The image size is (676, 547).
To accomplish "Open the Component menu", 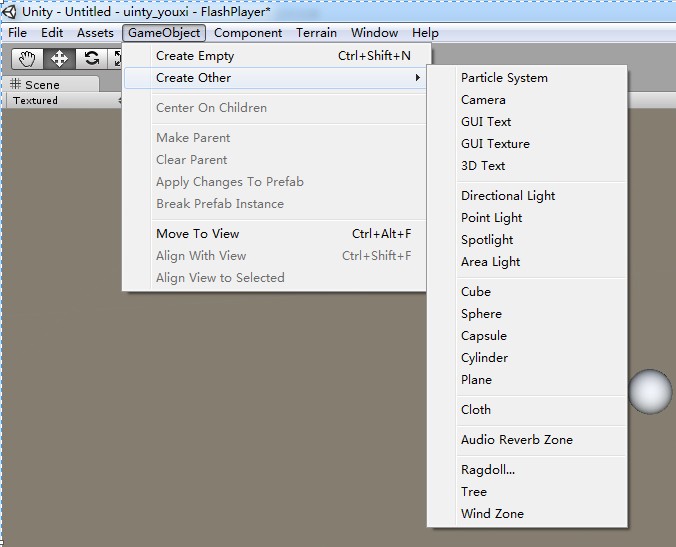I will coord(248,33).
